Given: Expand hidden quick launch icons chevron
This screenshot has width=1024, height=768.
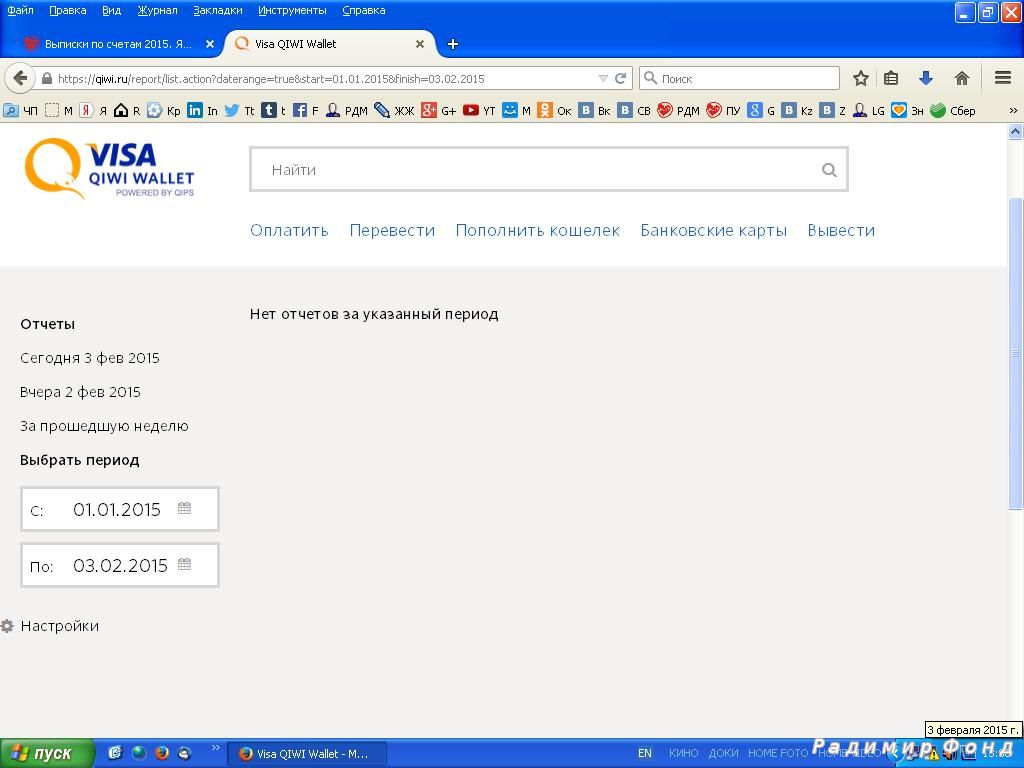Looking at the screenshot, I should 216,748.
